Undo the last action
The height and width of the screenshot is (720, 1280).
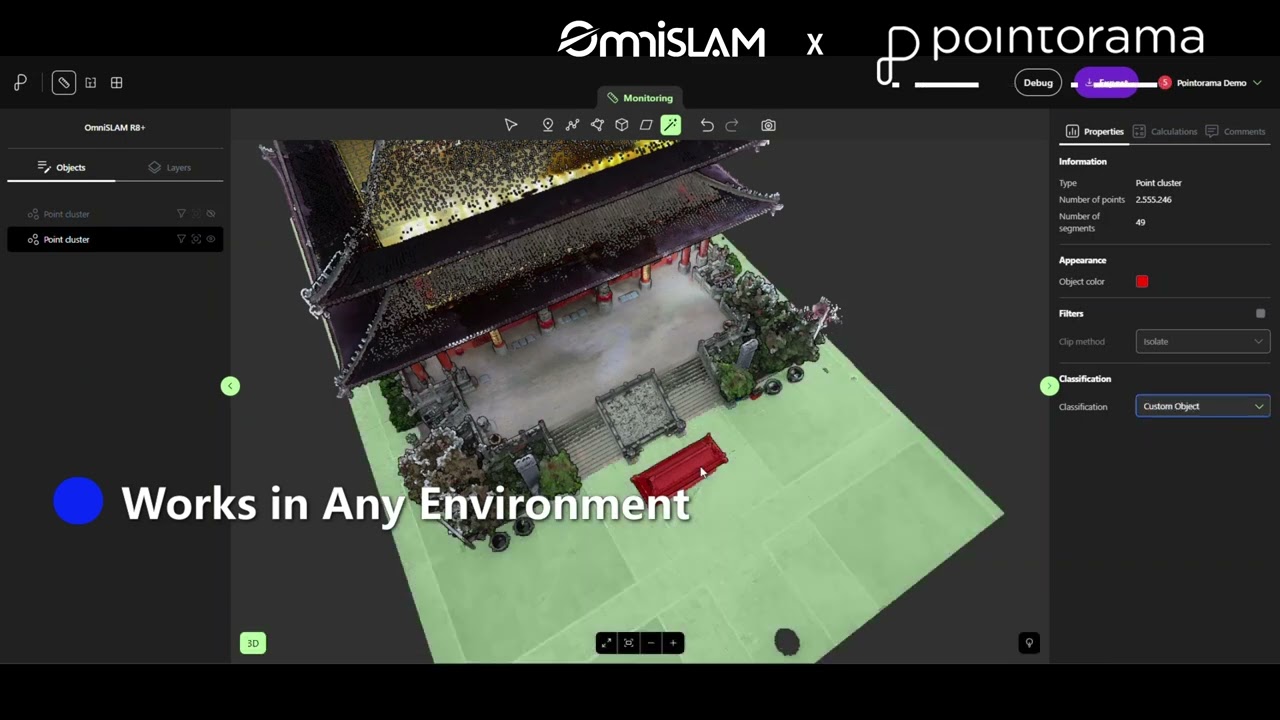(x=707, y=125)
